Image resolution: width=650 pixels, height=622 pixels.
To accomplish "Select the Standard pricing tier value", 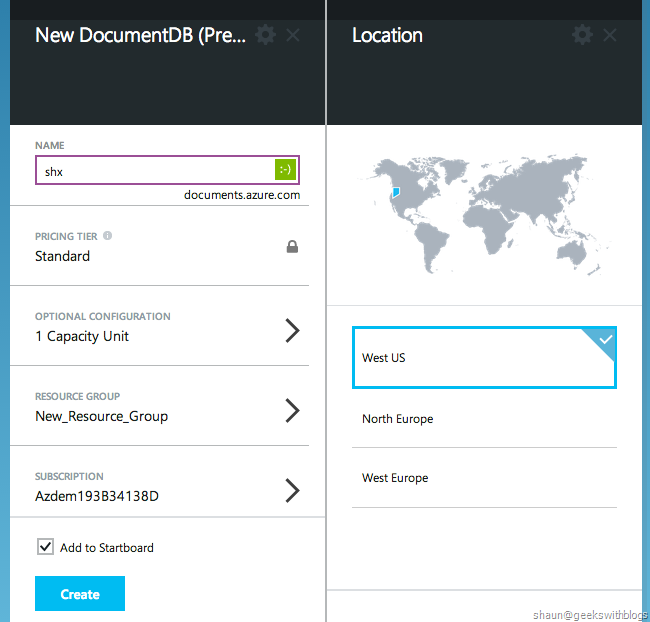I will tap(62, 256).
